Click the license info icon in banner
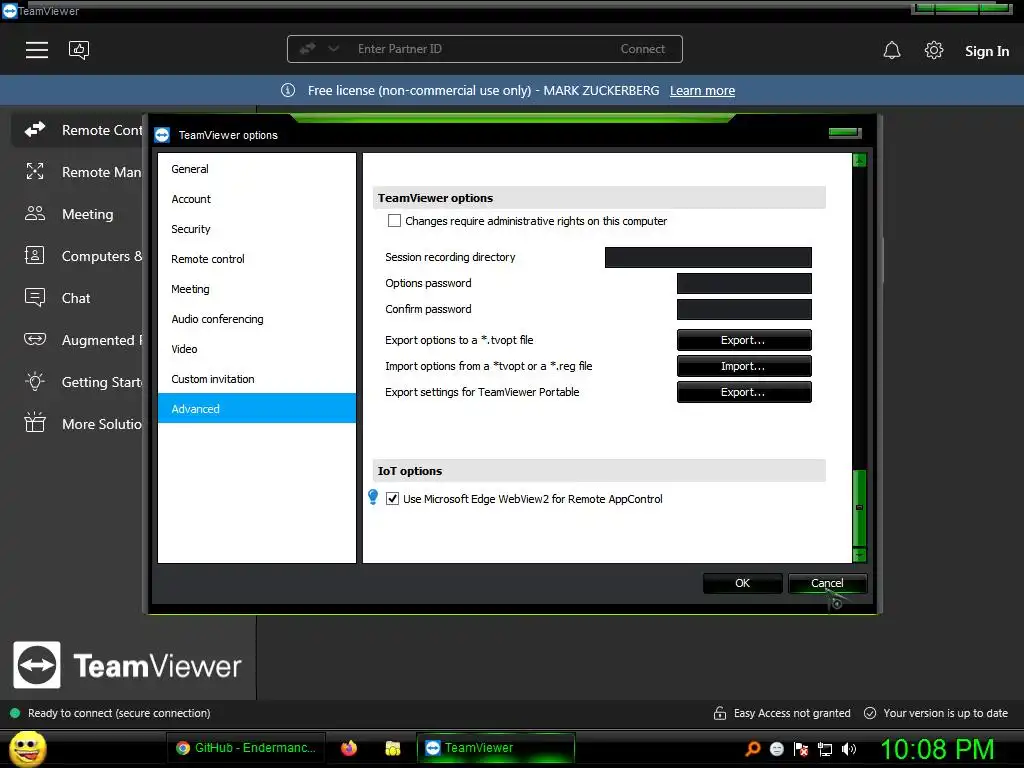The width and height of the screenshot is (1024, 768). (288, 90)
